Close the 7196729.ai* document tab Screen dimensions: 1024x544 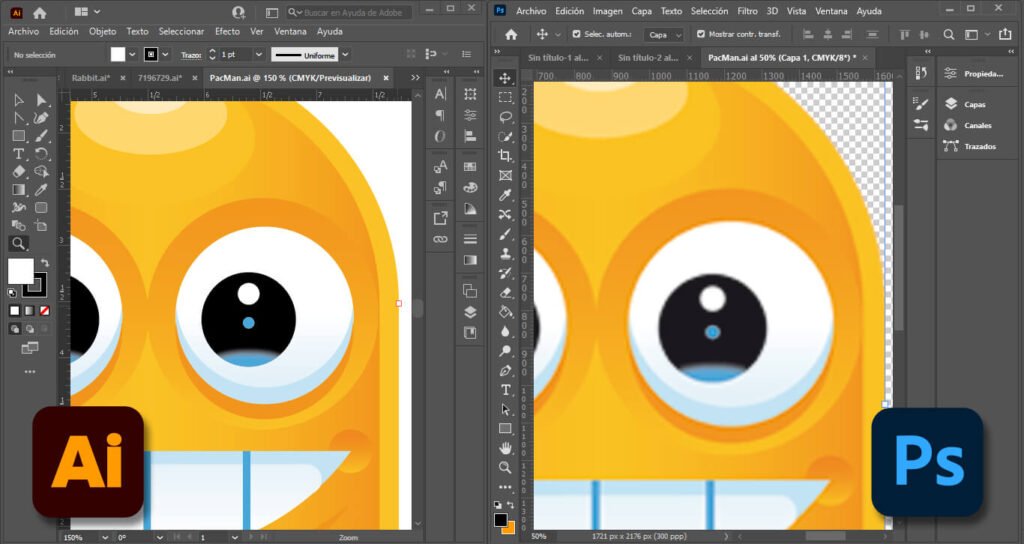195,78
